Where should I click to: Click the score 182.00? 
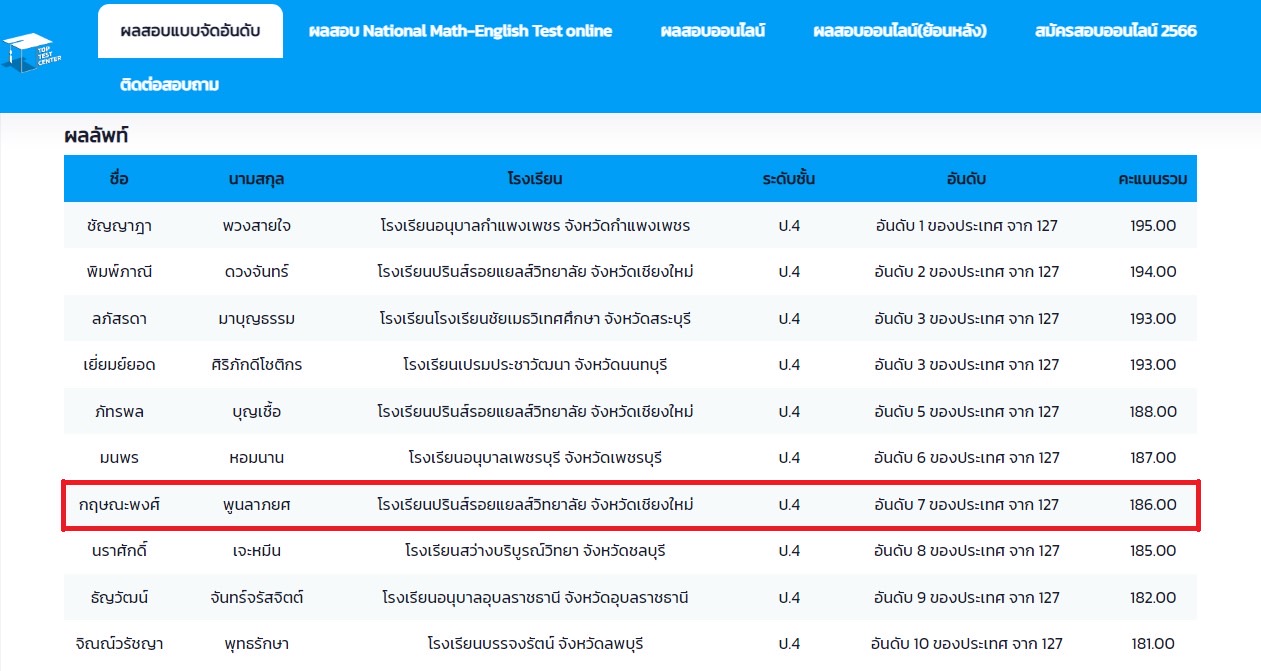tap(1153, 598)
